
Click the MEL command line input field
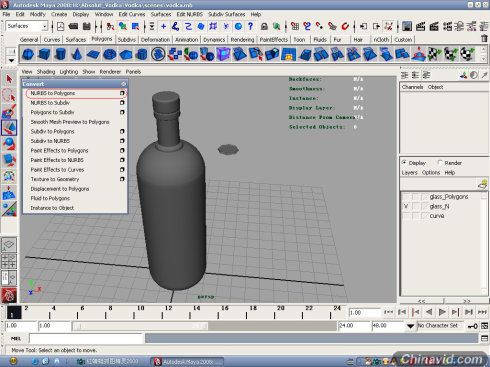point(86,339)
